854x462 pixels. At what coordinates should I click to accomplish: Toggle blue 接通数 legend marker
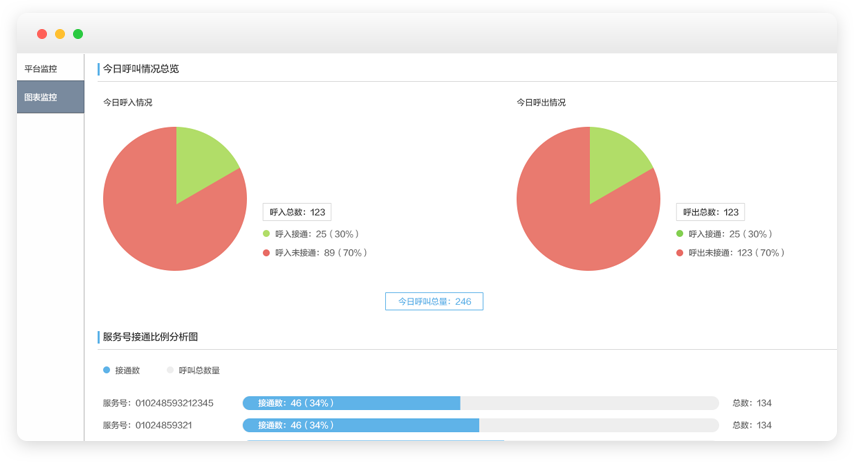click(x=107, y=370)
